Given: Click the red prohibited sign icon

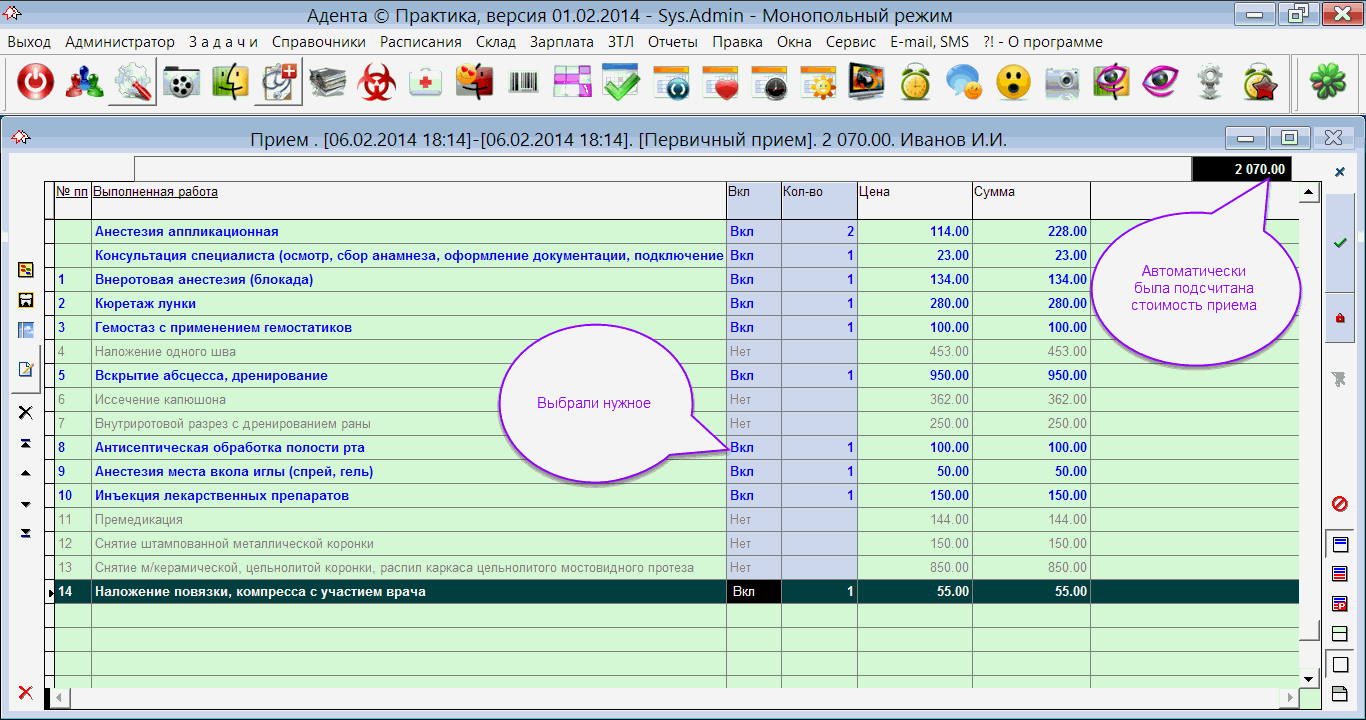Looking at the screenshot, I should pos(1340,503).
